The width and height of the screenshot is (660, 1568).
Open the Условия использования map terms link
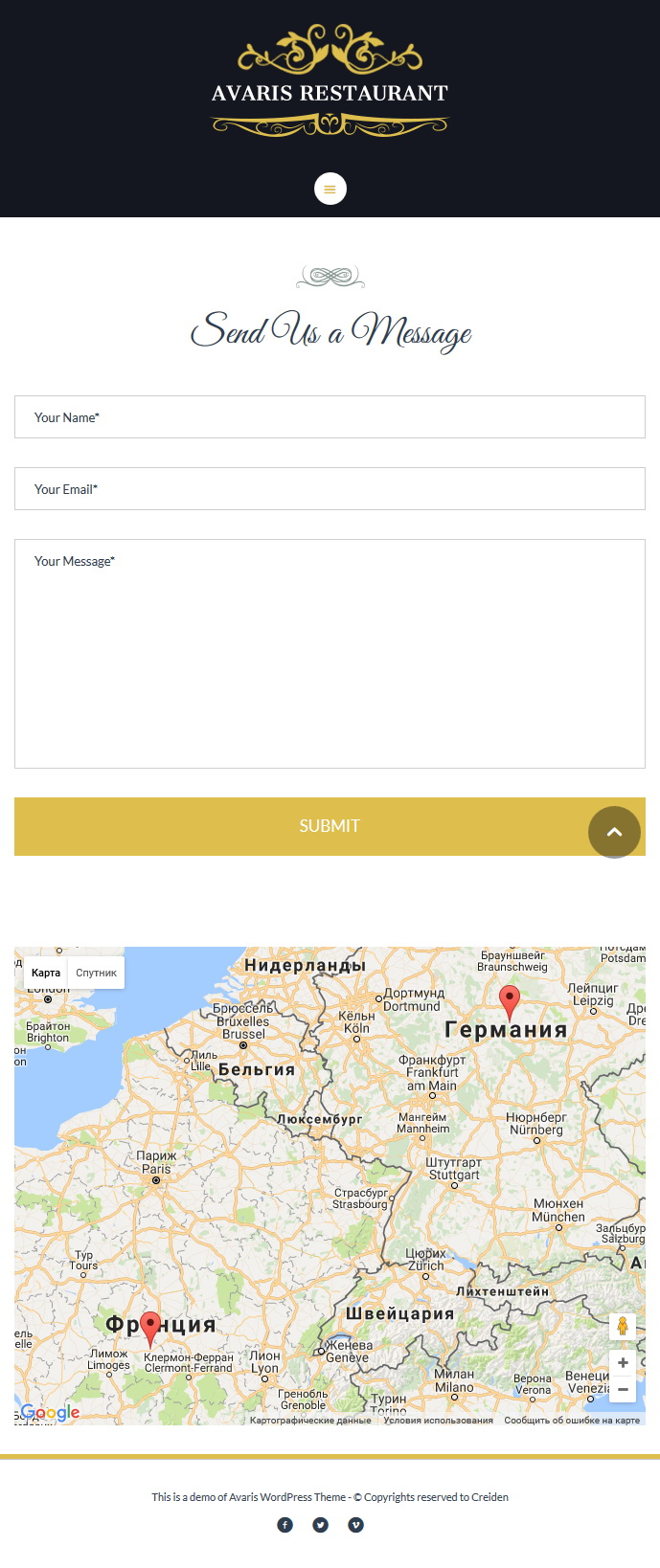click(x=438, y=1421)
